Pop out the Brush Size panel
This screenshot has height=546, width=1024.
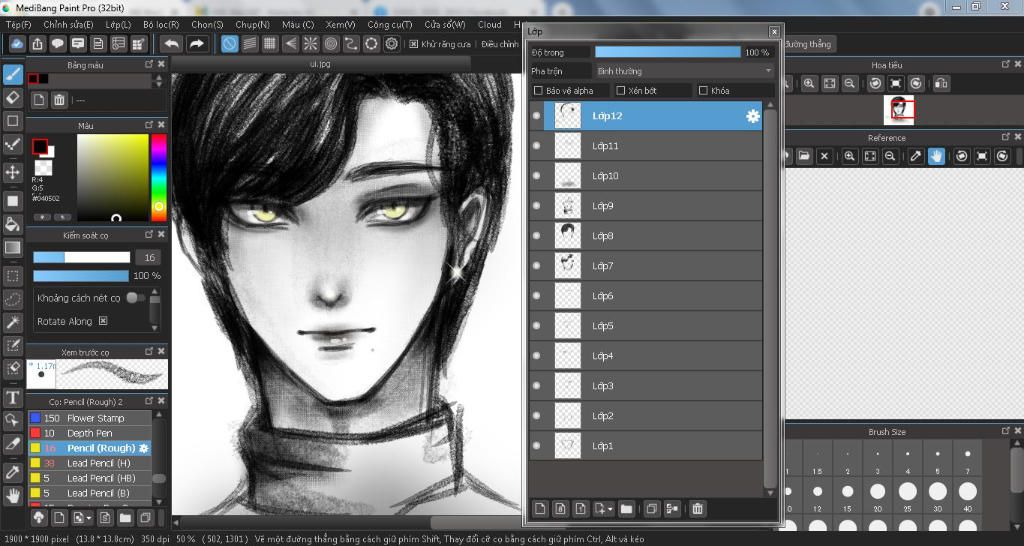(1006, 432)
